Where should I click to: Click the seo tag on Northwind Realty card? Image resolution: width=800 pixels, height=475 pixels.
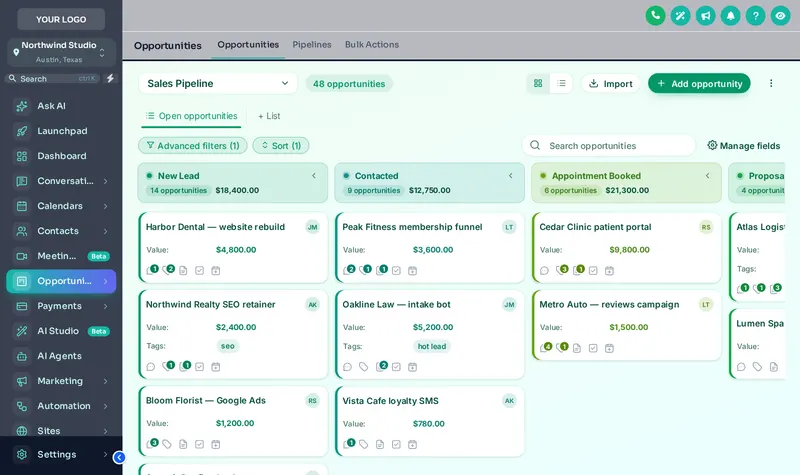coord(228,346)
